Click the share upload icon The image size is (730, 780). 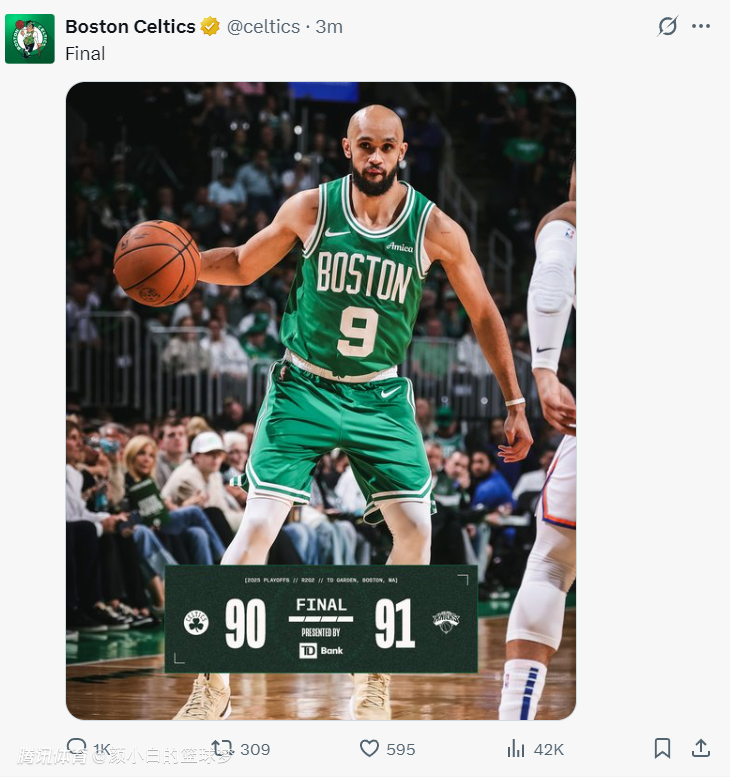701,748
